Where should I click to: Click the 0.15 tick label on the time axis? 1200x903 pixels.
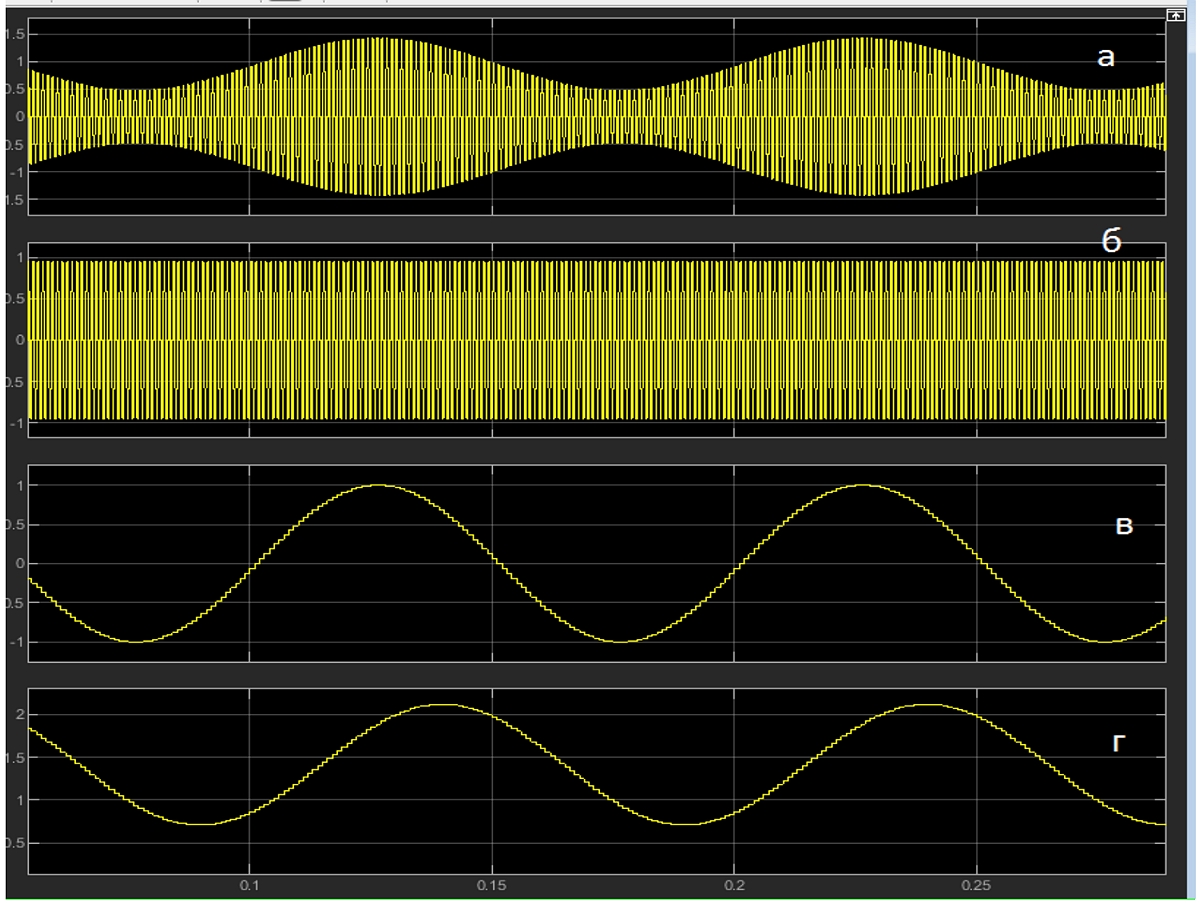(x=492, y=885)
